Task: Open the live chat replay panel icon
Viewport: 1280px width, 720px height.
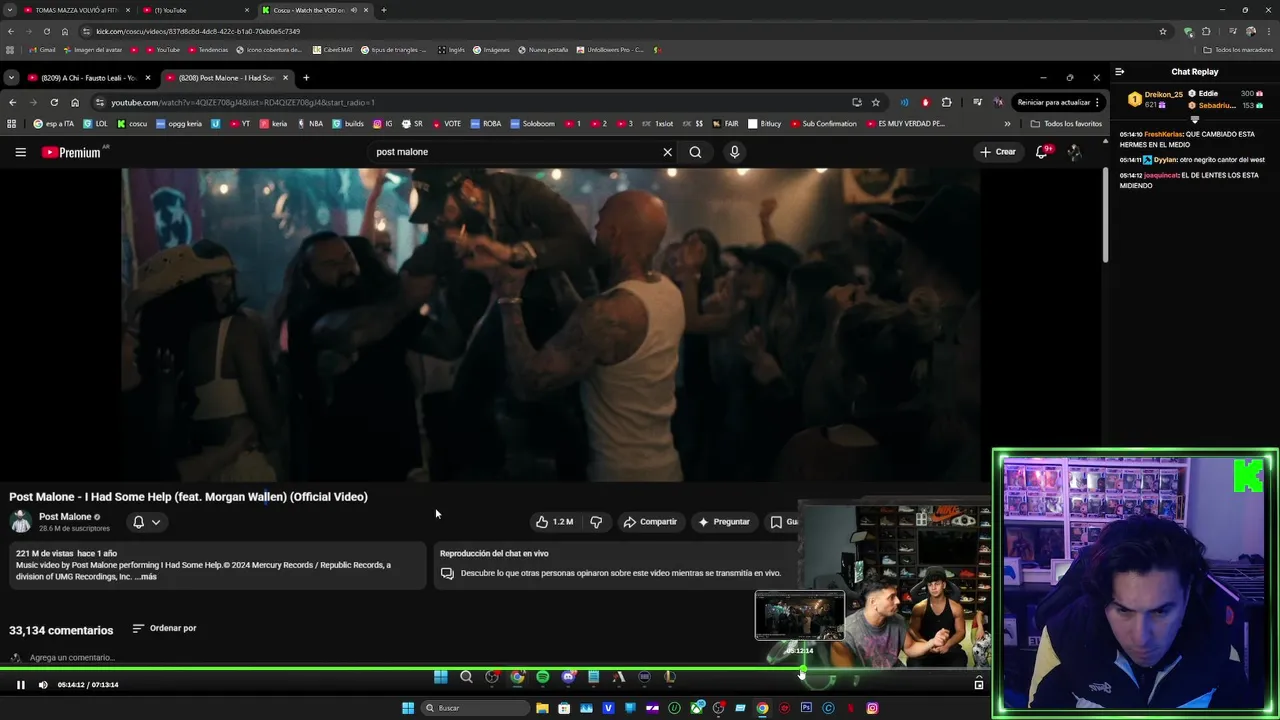Action: [x=447, y=574]
